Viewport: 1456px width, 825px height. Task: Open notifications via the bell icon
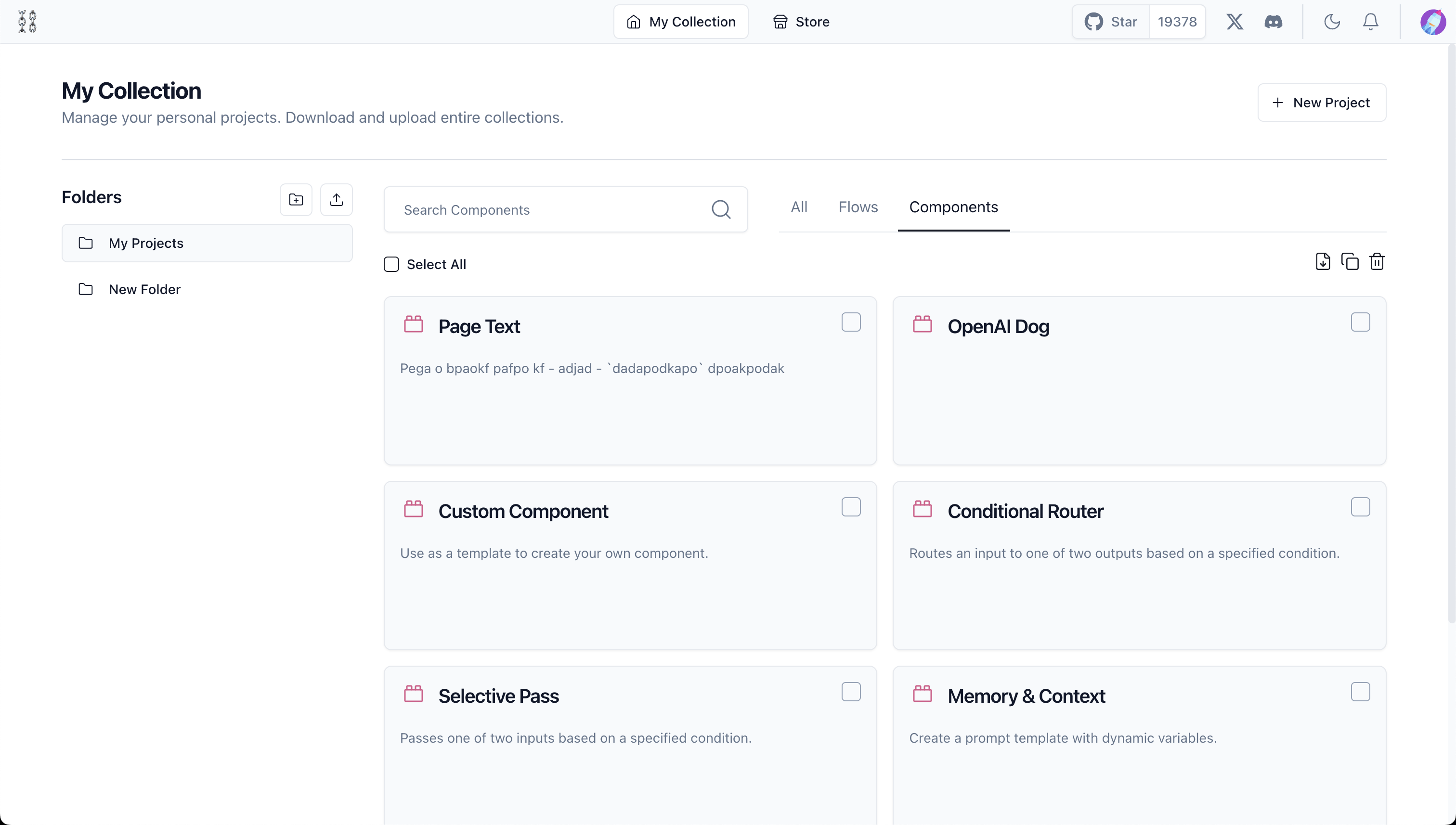pyautogui.click(x=1370, y=22)
